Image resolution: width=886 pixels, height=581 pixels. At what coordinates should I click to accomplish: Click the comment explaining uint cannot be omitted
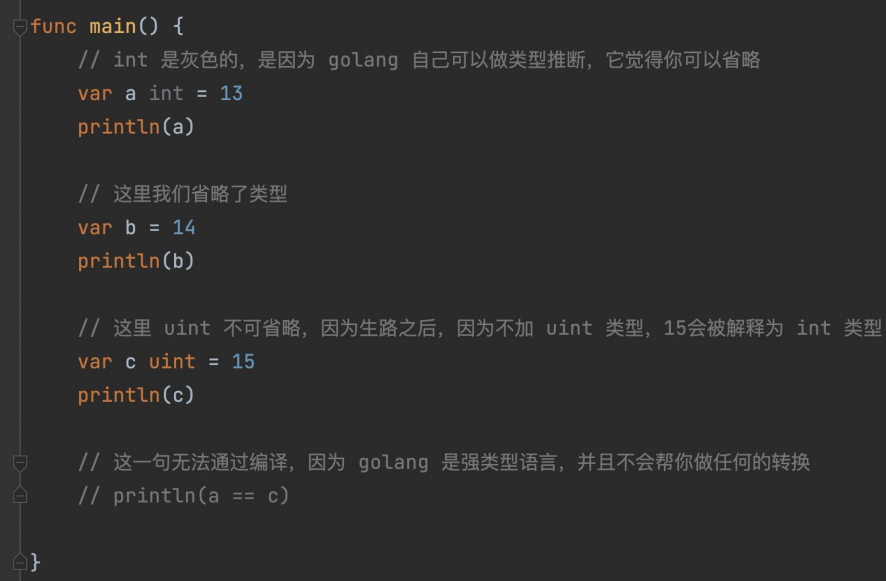coord(480,328)
